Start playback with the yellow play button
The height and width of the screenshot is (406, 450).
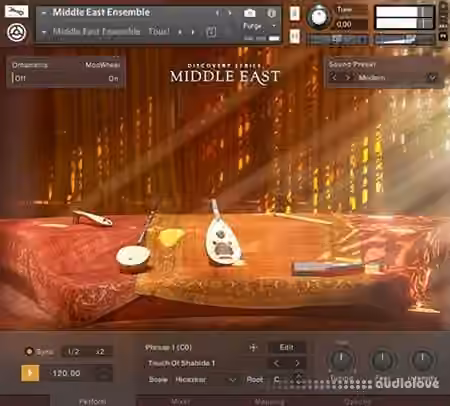(x=30, y=373)
